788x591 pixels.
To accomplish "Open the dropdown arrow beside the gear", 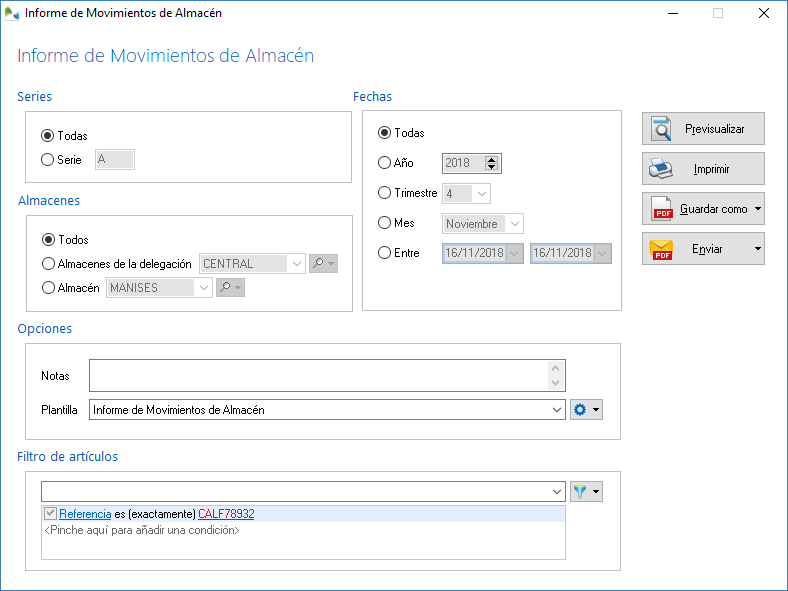I will coord(596,410).
